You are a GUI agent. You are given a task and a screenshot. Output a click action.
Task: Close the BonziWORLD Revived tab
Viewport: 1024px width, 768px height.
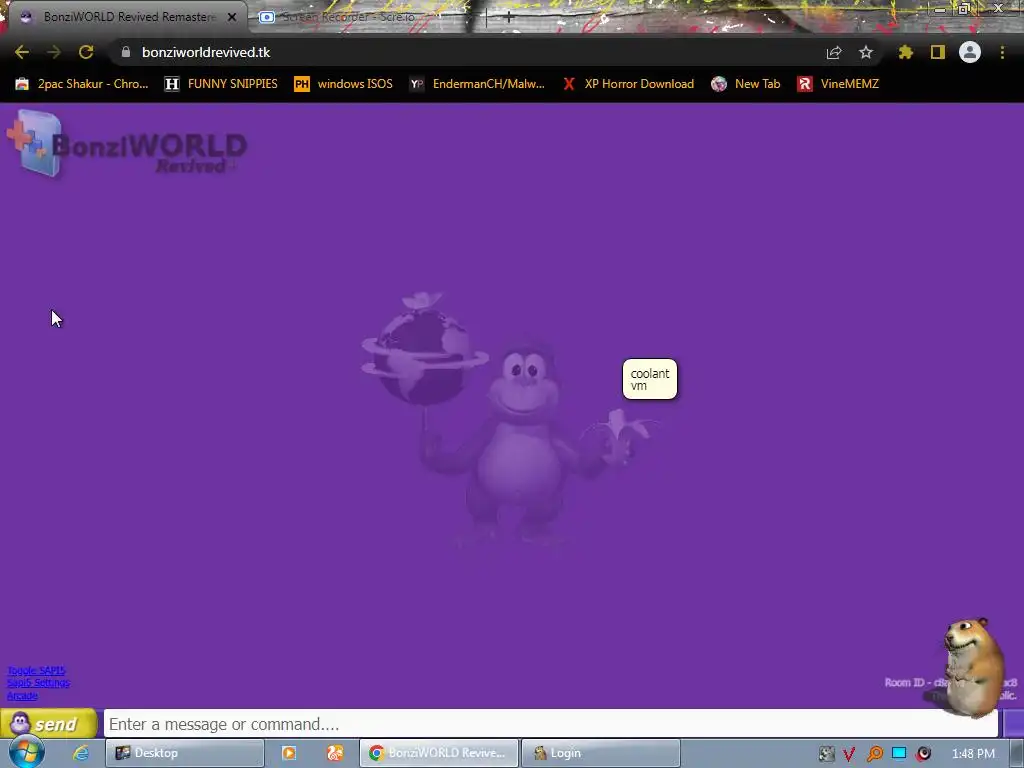[x=232, y=17]
